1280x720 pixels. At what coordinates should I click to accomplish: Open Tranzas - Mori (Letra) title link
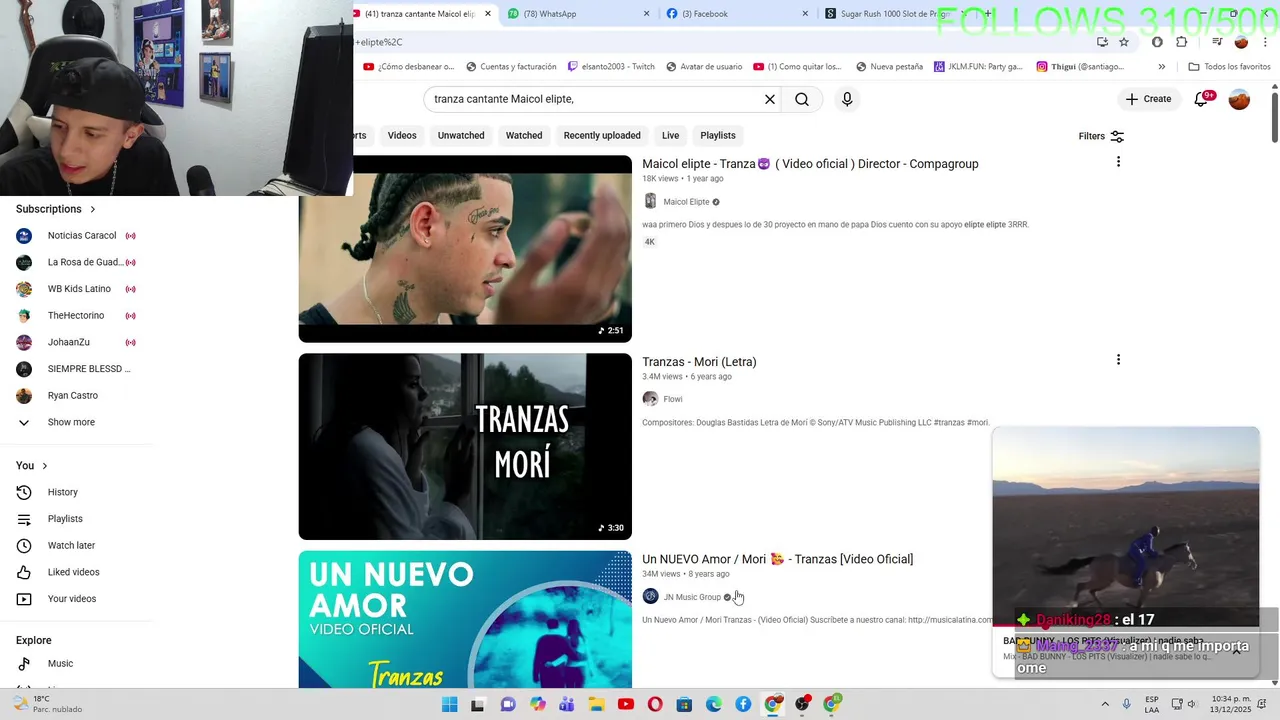coord(699,362)
